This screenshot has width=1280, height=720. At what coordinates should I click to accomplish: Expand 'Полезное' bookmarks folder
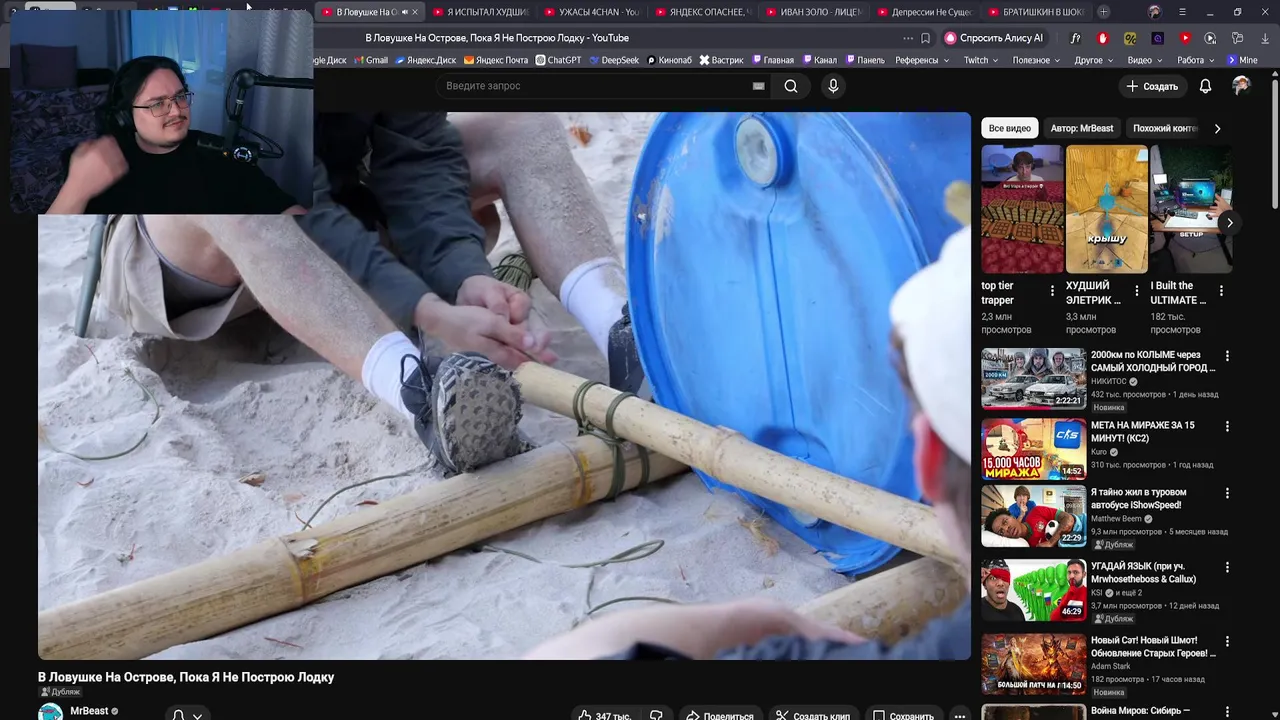[1036, 60]
